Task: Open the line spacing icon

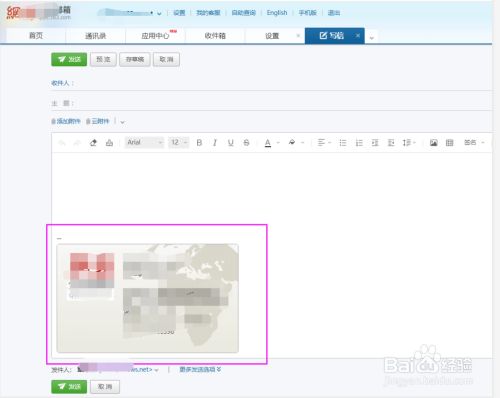Action: point(407,143)
